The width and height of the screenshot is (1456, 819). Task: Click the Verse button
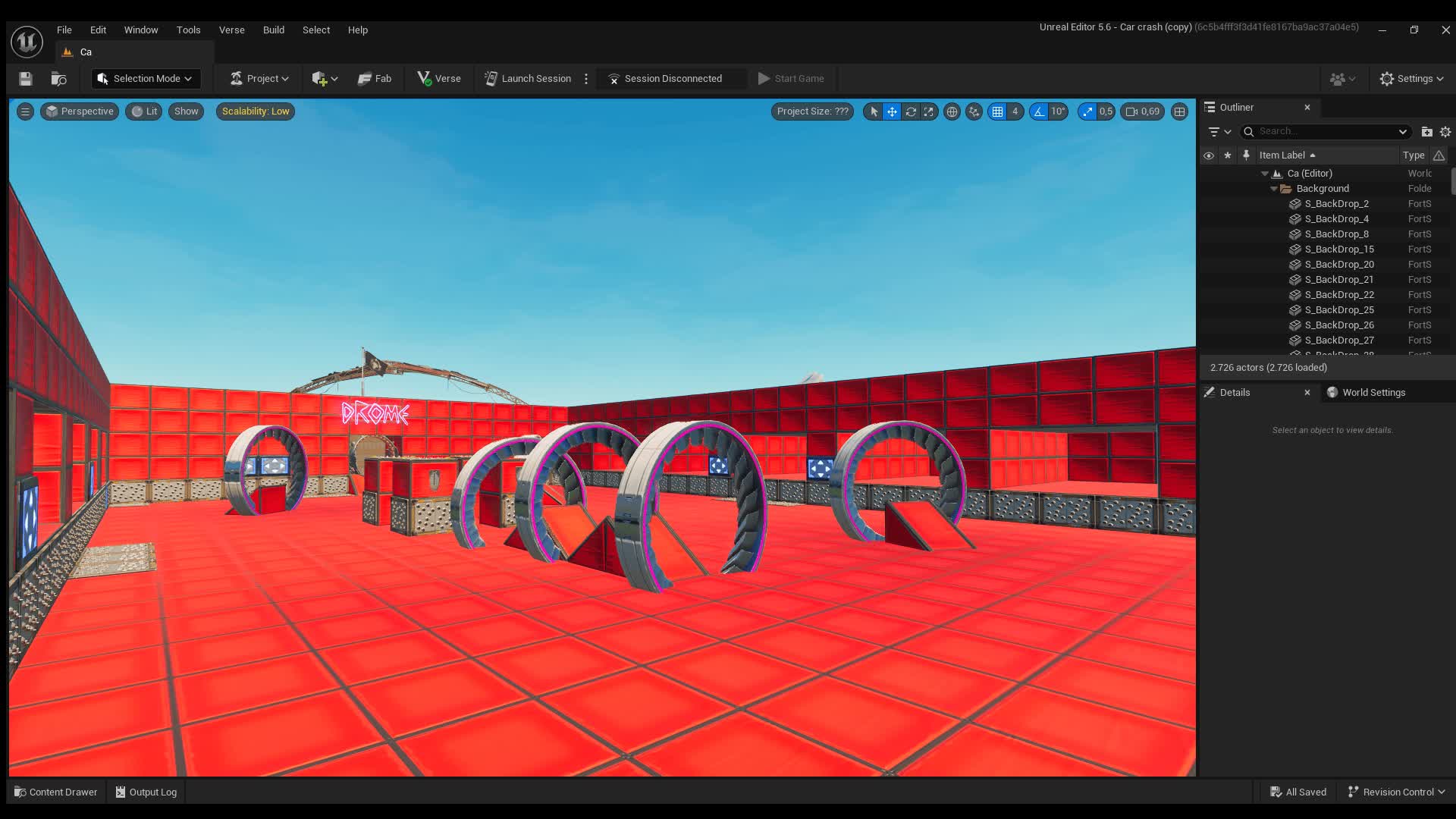[439, 79]
